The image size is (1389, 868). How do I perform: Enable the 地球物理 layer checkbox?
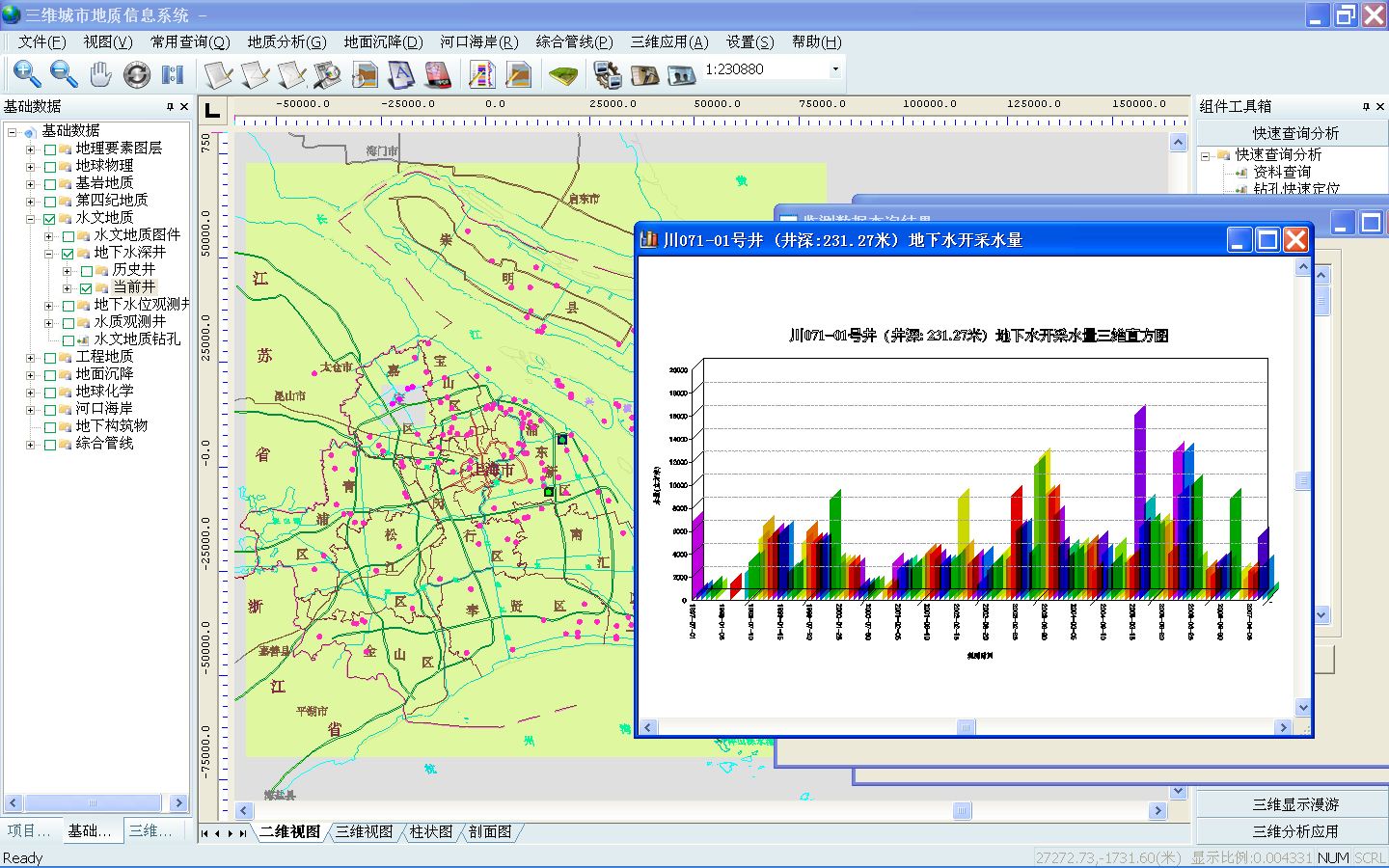click(50, 167)
